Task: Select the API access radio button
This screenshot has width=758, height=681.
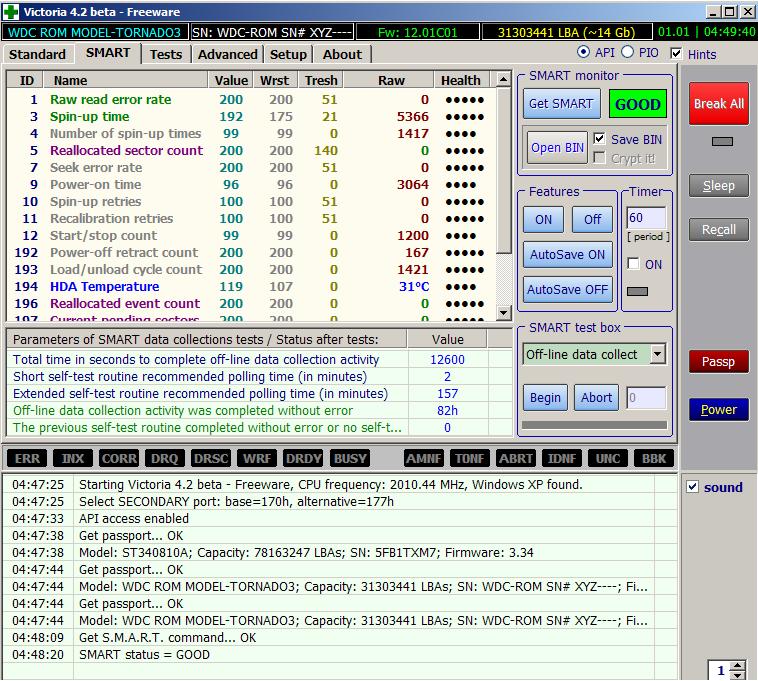Action: [x=583, y=52]
